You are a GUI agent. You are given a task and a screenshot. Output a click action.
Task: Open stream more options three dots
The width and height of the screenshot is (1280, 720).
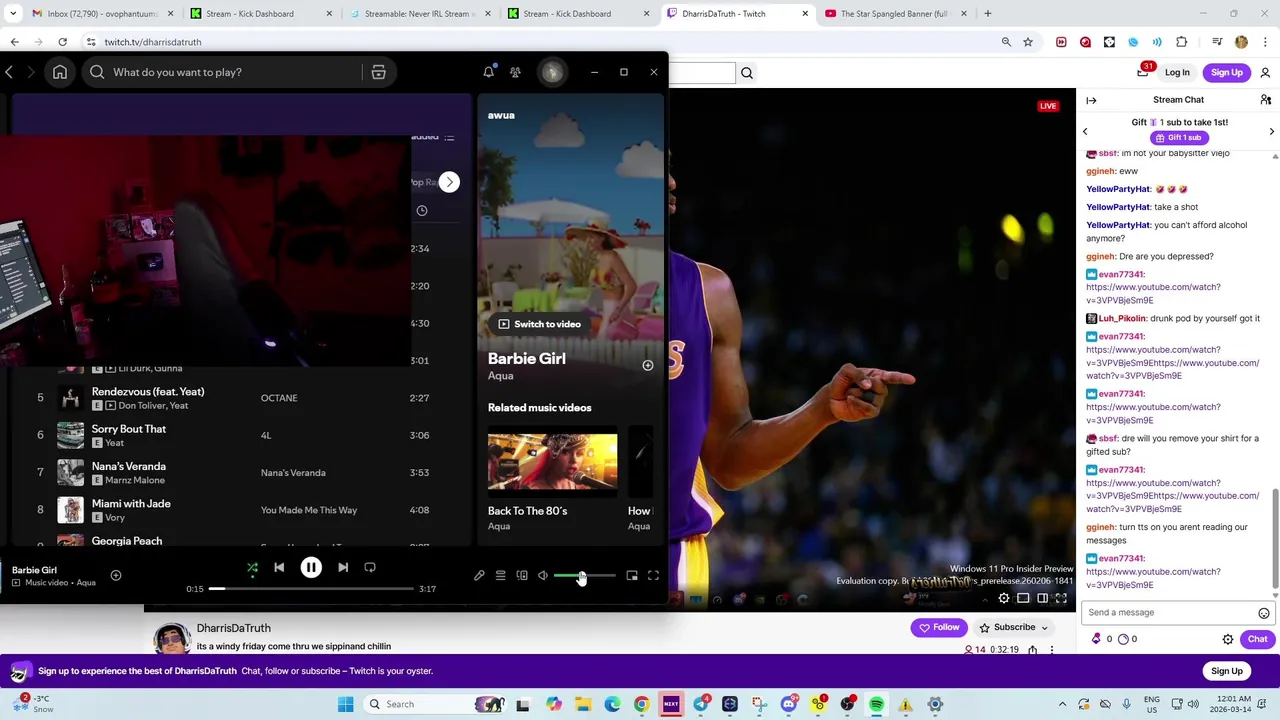click(x=1051, y=650)
